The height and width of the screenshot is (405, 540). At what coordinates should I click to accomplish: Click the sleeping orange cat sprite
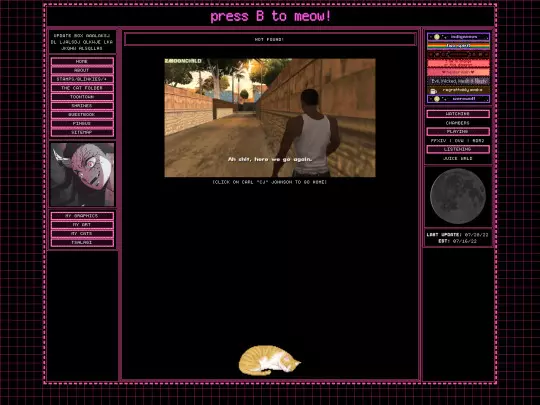click(x=269, y=360)
